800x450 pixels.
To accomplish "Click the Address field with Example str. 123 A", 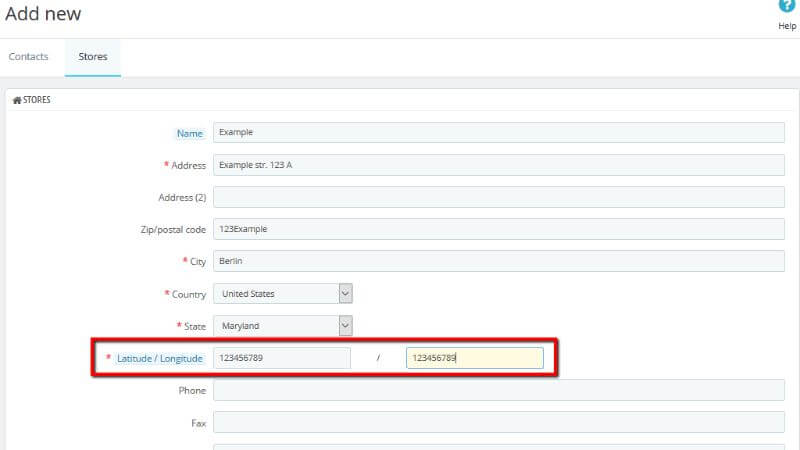I will [x=498, y=165].
